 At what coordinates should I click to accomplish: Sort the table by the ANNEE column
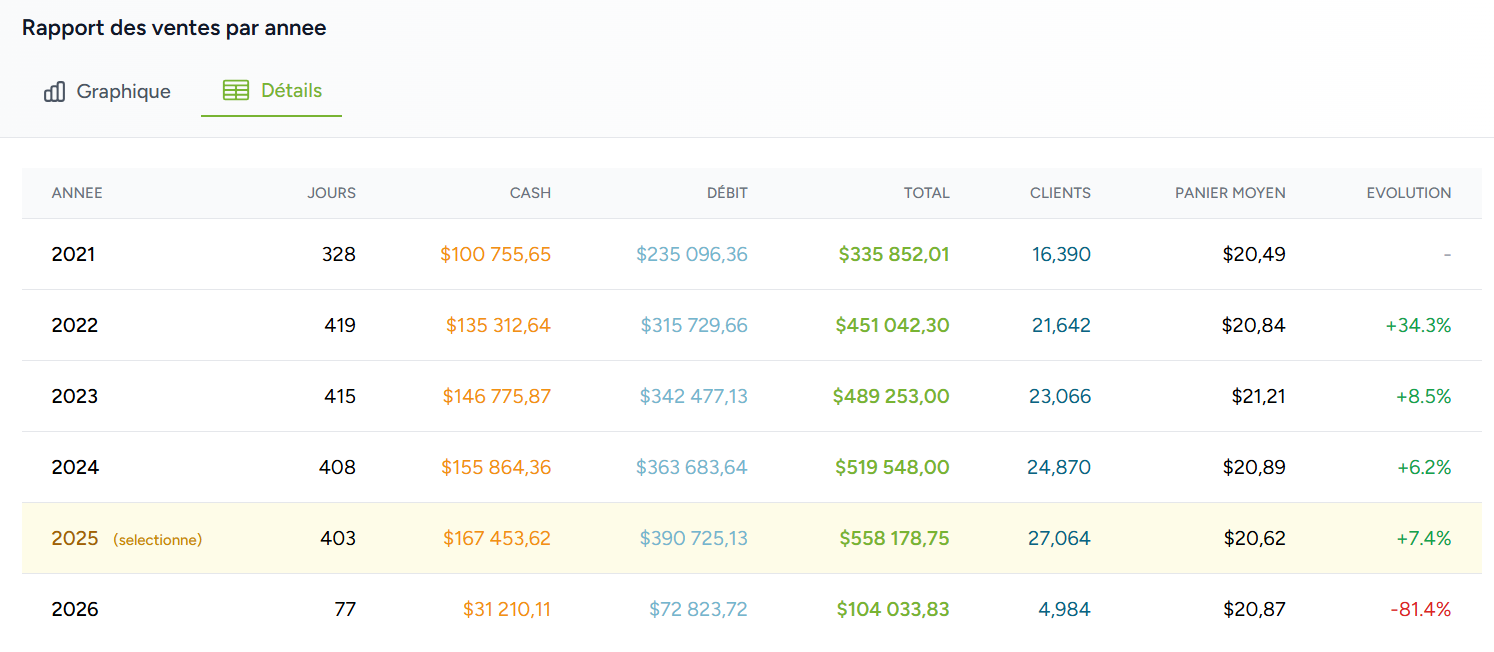pyautogui.click(x=77, y=193)
